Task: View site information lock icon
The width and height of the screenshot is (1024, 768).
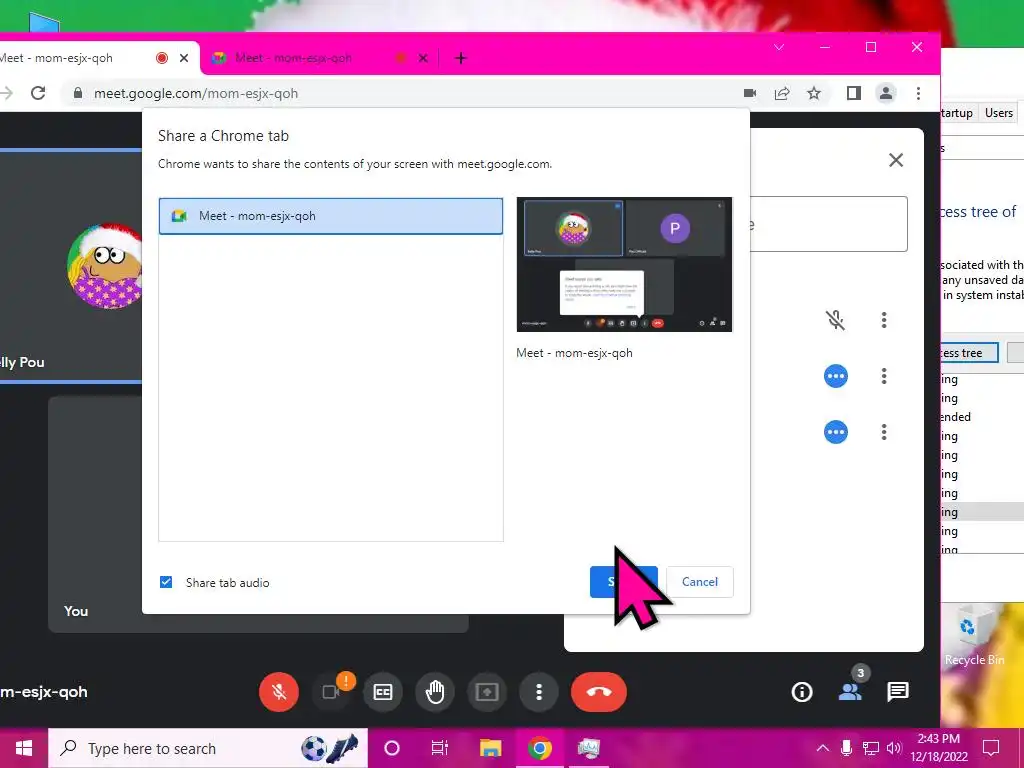Action: (x=78, y=93)
